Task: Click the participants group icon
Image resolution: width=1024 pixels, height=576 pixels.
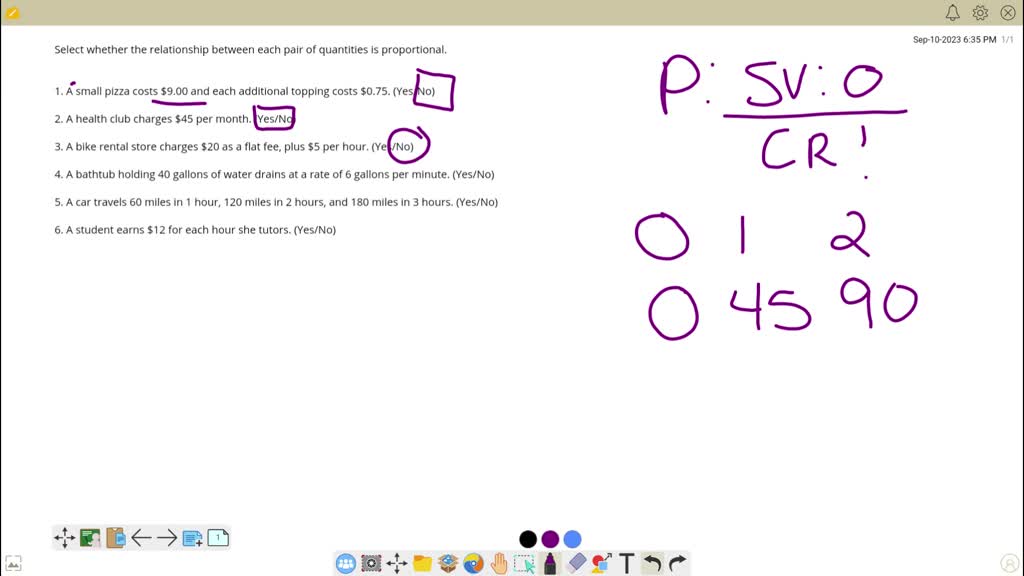Action: [x=344, y=563]
